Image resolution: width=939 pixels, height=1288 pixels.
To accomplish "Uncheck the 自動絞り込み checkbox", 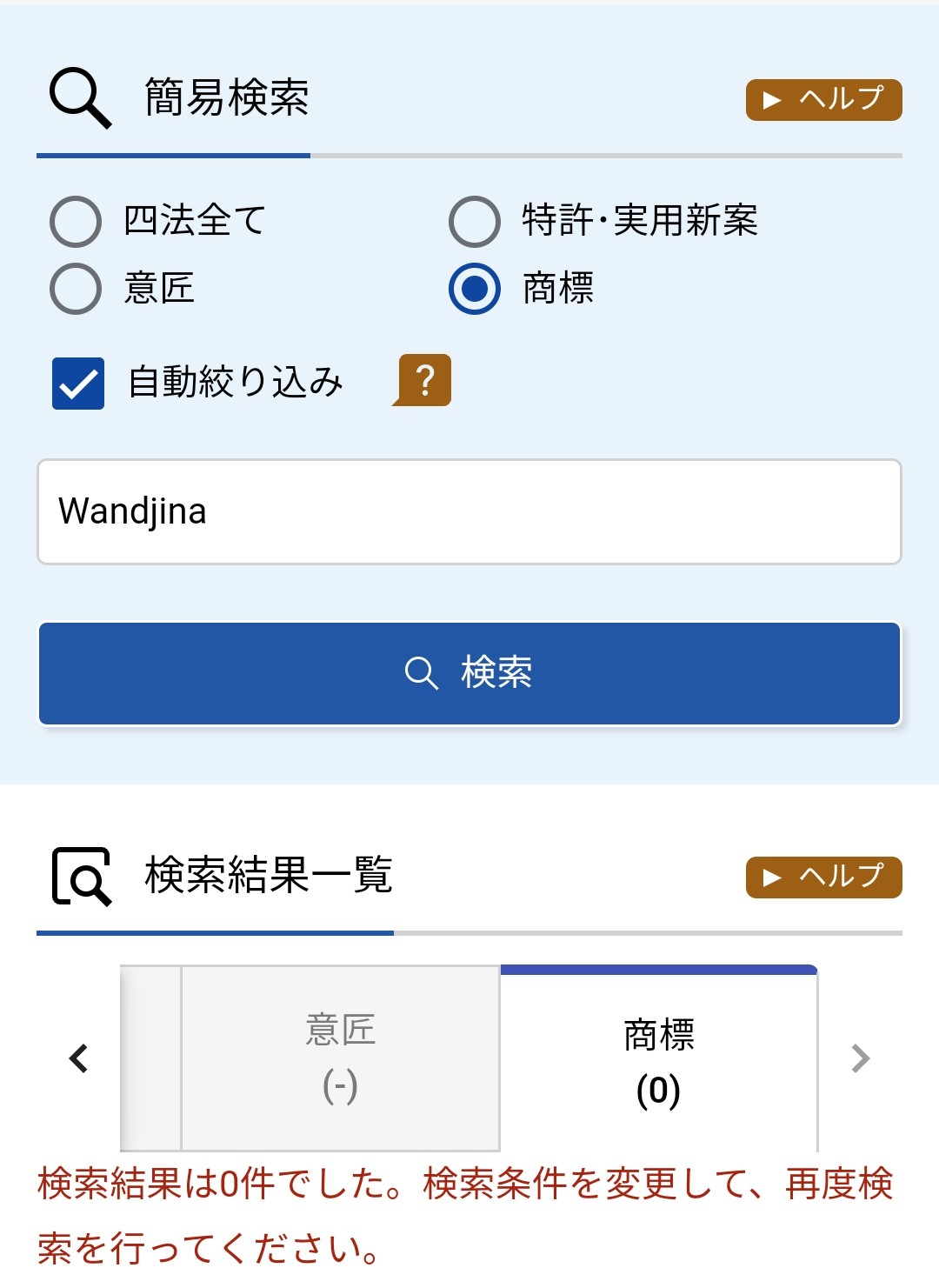I will coord(78,384).
